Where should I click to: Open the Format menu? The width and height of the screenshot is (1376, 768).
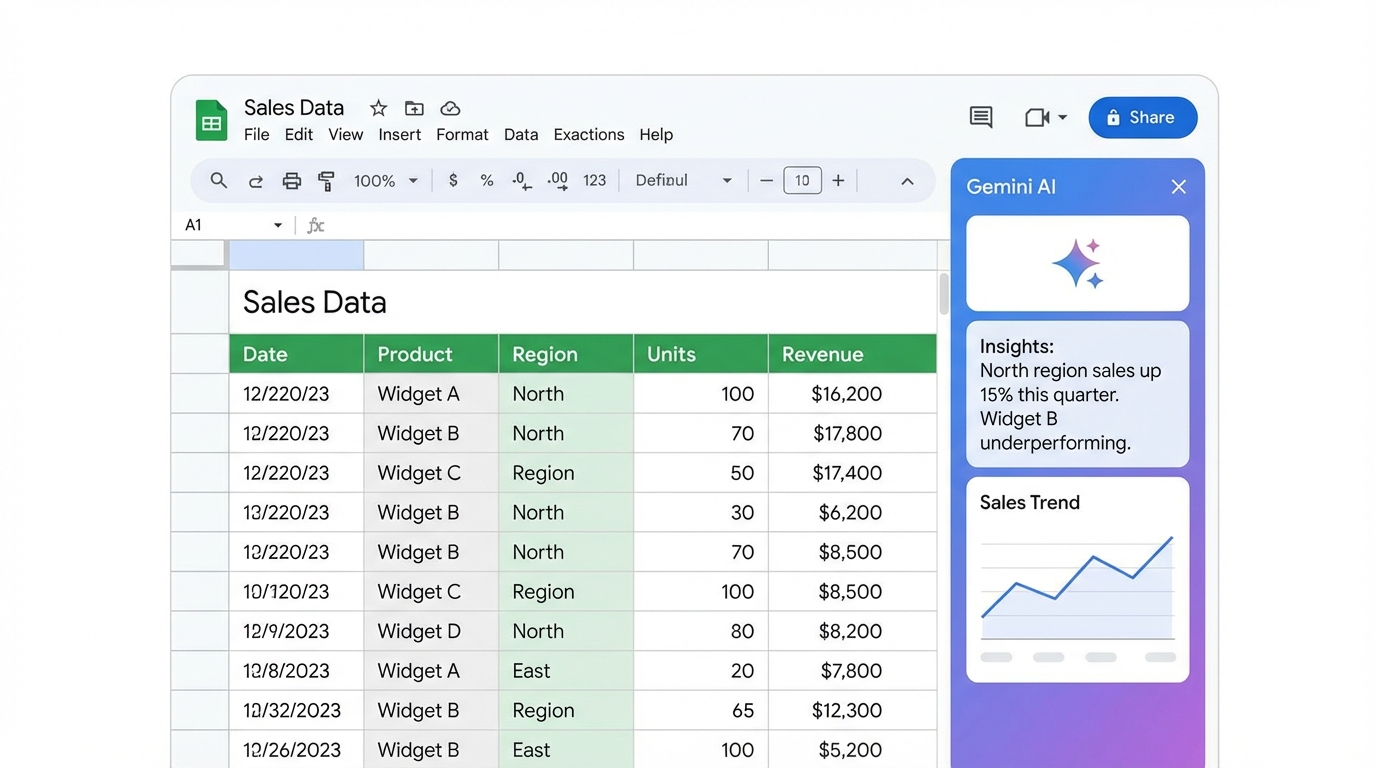pos(462,134)
